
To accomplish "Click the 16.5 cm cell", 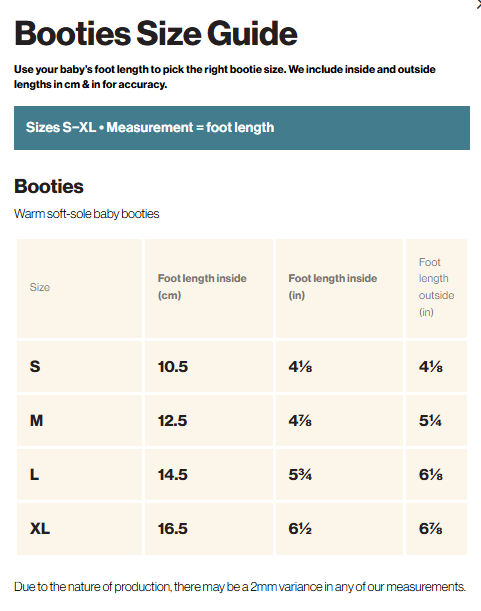I will tap(209, 529).
